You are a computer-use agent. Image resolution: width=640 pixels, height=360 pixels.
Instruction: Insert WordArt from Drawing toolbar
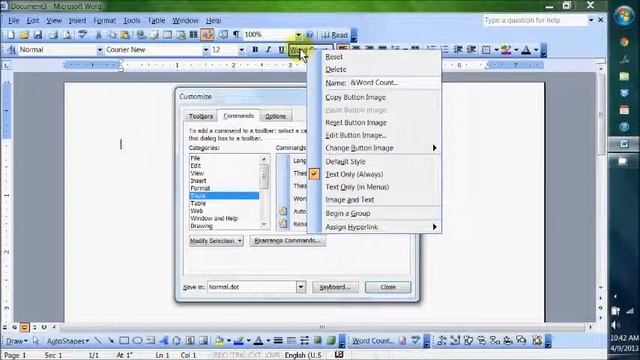tap(164, 340)
